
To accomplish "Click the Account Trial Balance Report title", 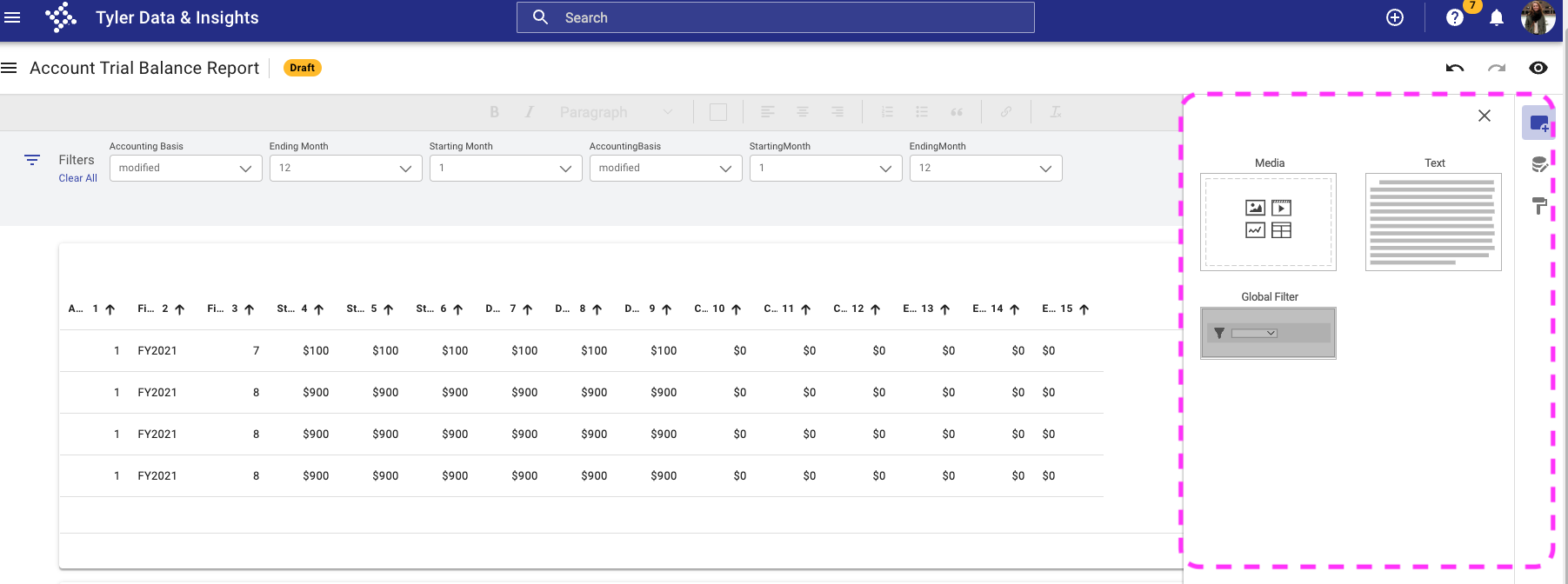I will pyautogui.click(x=144, y=68).
